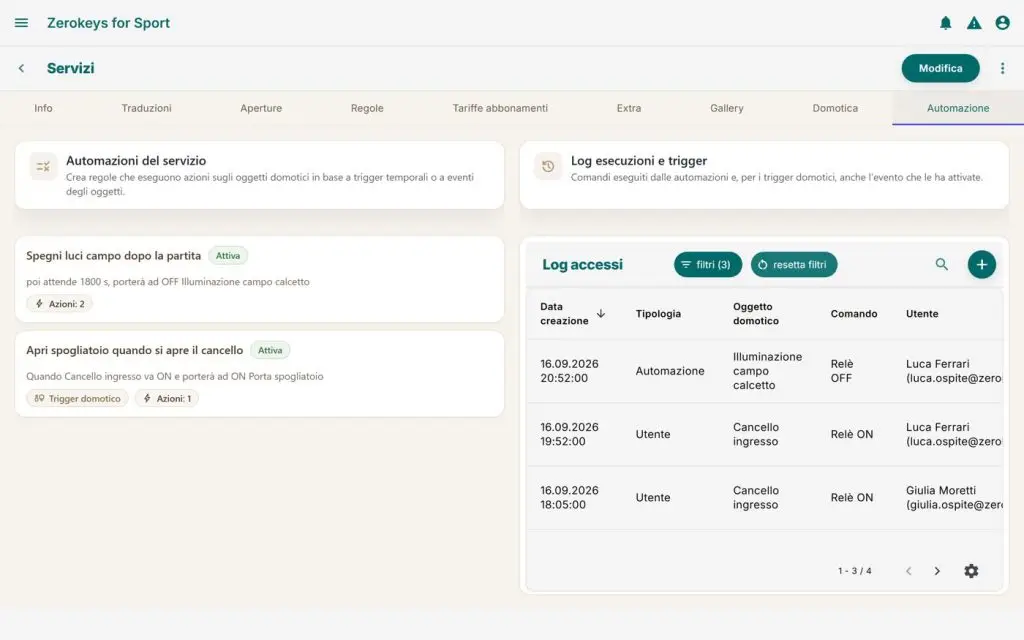Image resolution: width=1024 pixels, height=640 pixels.
Task: Open the Gallery tab
Action: point(727,108)
